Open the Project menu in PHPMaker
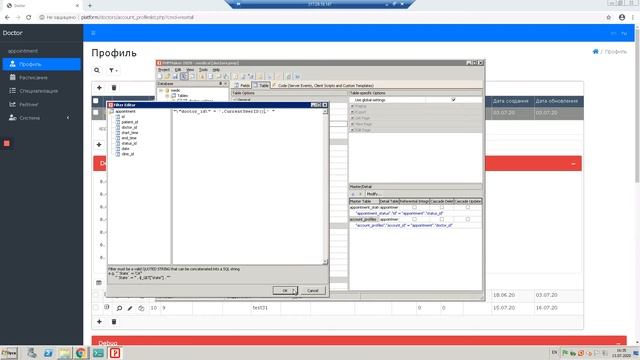Viewport: 640px width, 360px height. [x=164, y=70]
